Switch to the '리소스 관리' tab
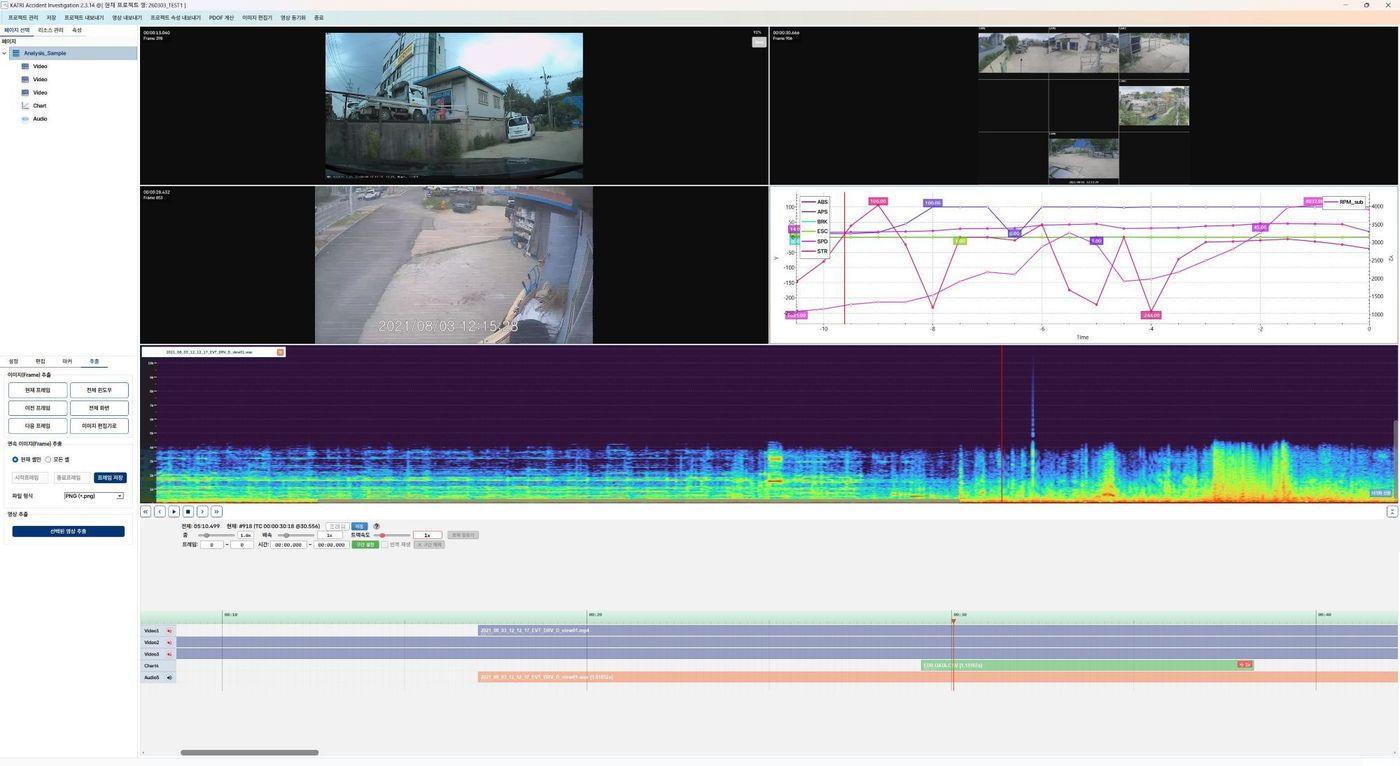Image resolution: width=1400 pixels, height=766 pixels. pyautogui.click(x=50, y=30)
